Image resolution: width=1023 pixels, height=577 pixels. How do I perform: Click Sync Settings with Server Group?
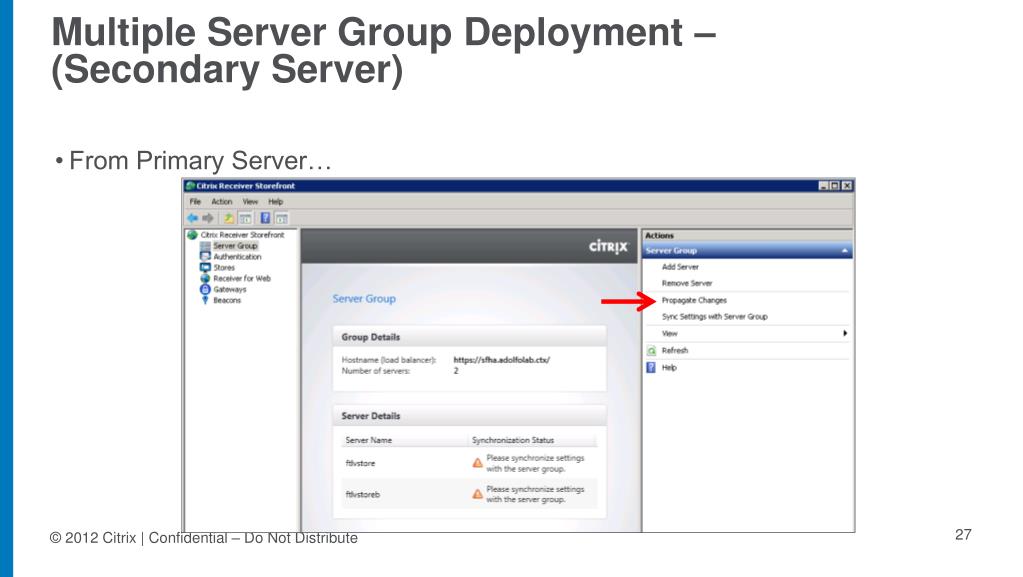point(714,317)
